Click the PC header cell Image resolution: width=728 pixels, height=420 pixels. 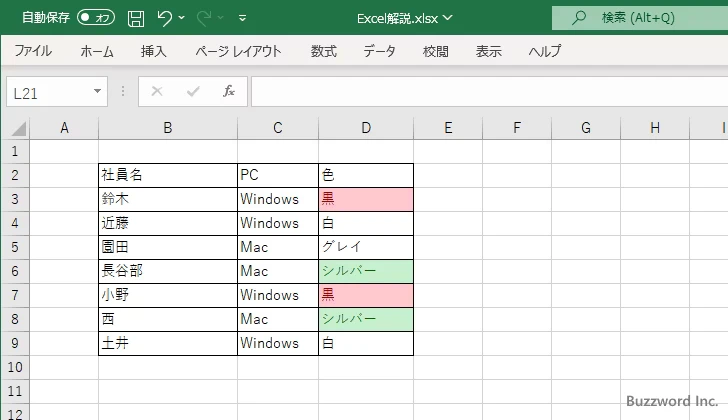pyautogui.click(x=278, y=175)
